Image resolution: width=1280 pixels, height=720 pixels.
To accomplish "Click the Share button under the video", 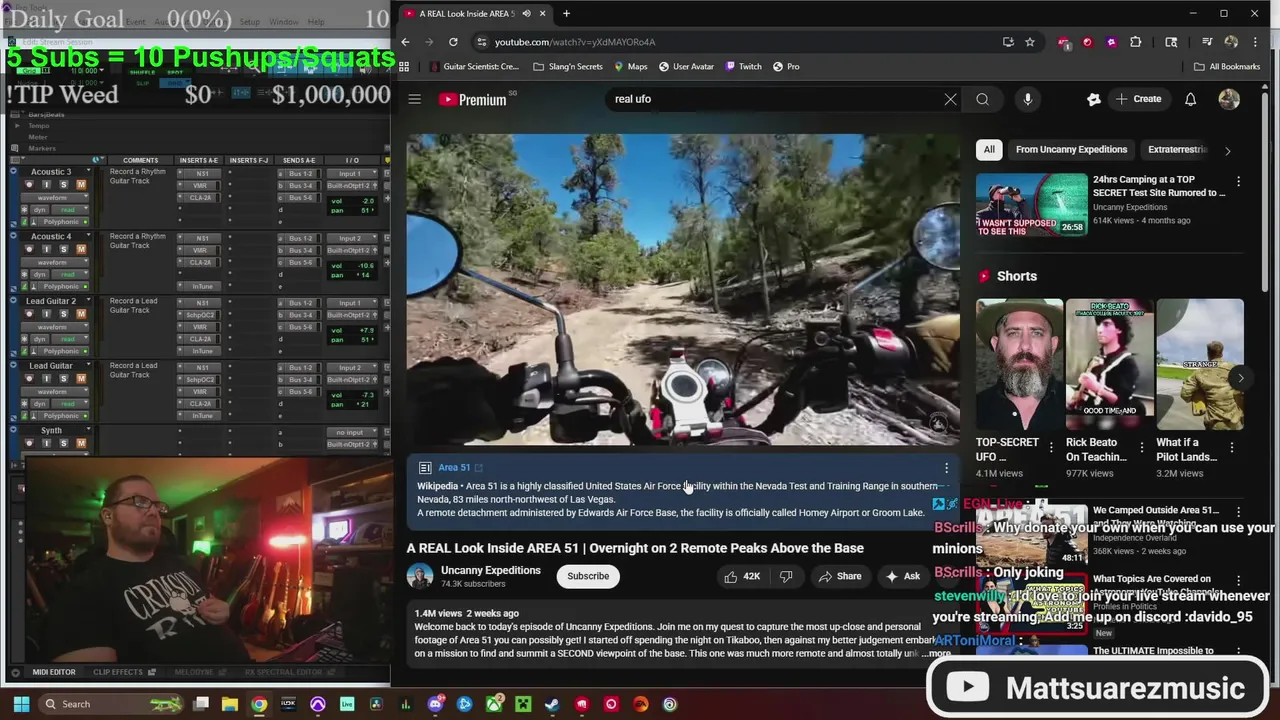I will point(839,576).
